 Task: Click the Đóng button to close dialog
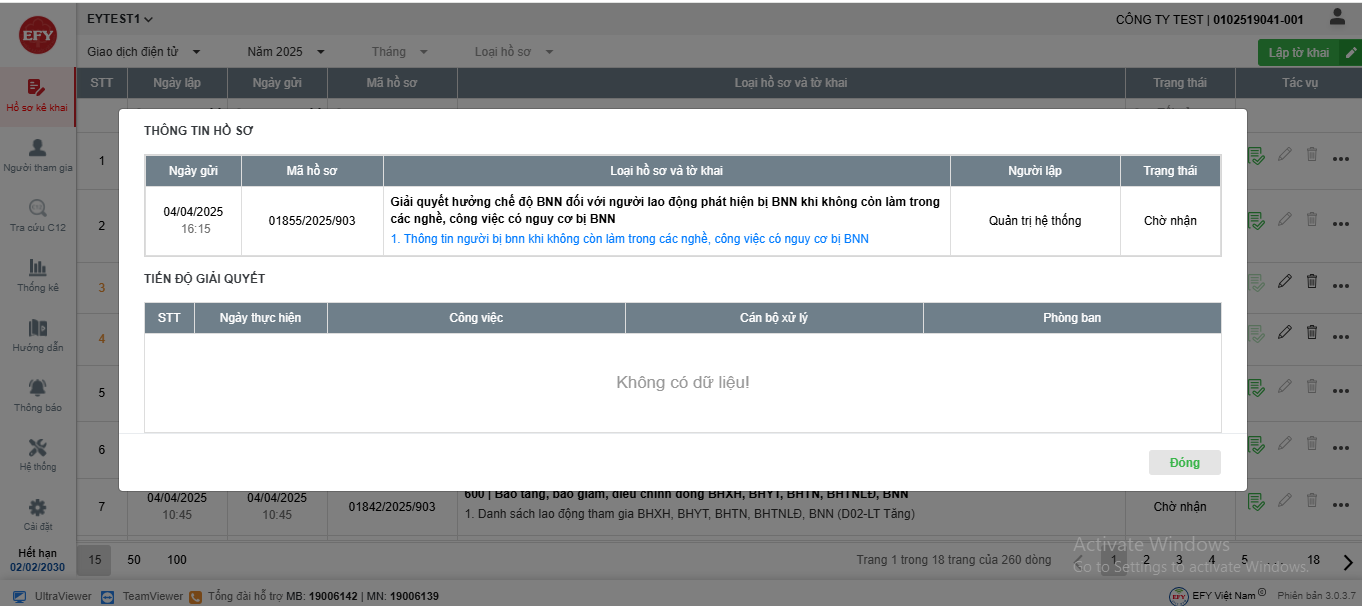point(1184,463)
